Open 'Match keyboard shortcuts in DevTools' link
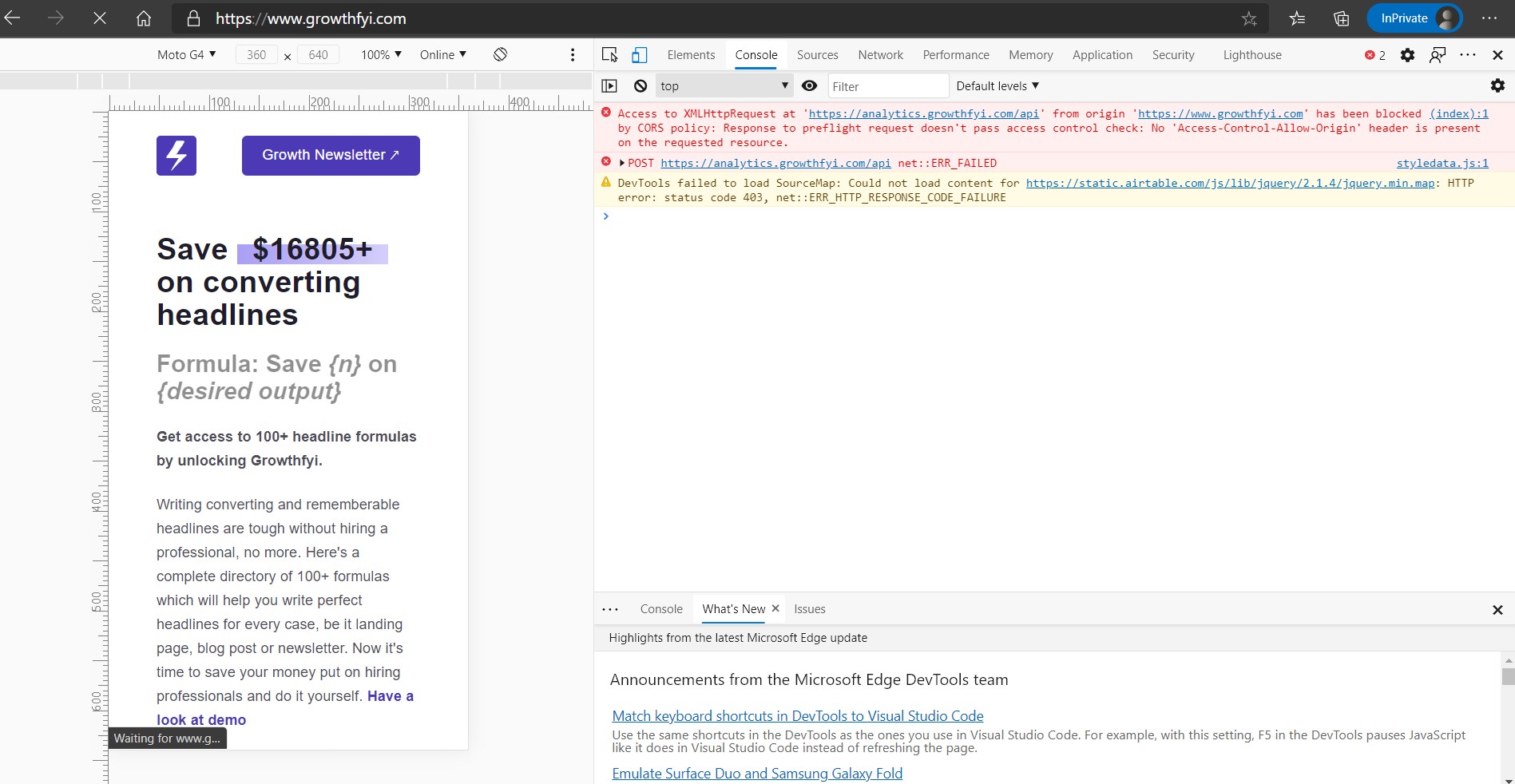The width and height of the screenshot is (1515, 784). coord(798,716)
